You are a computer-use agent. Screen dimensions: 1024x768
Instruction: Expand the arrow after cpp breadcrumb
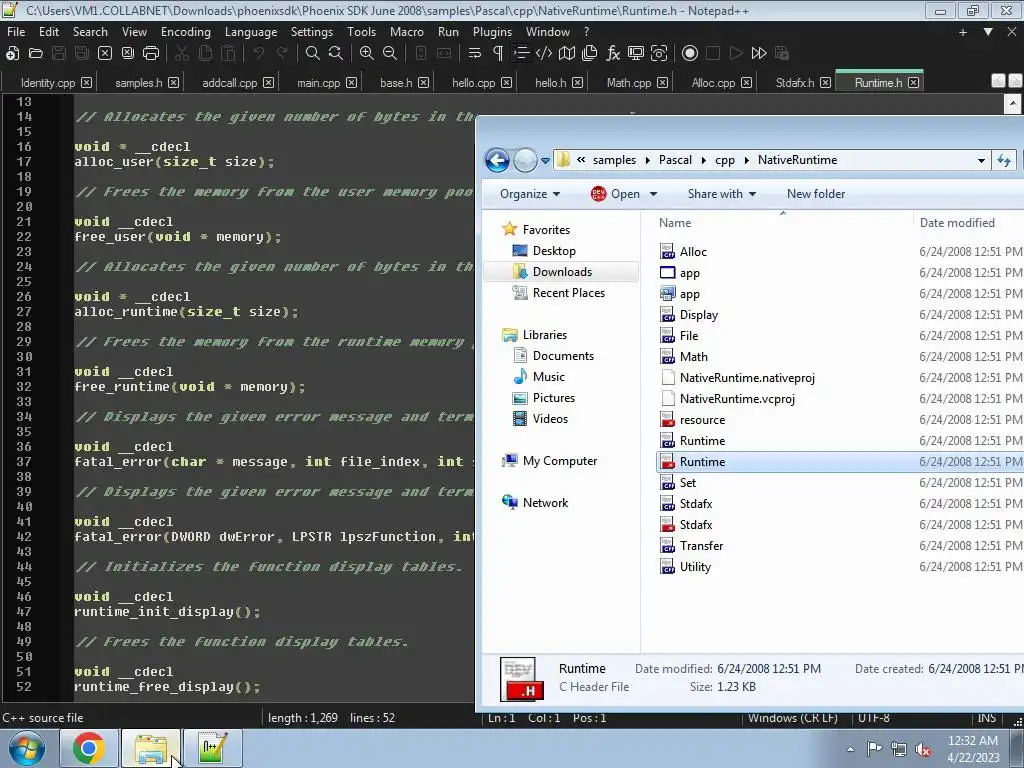pyautogui.click(x=746, y=161)
